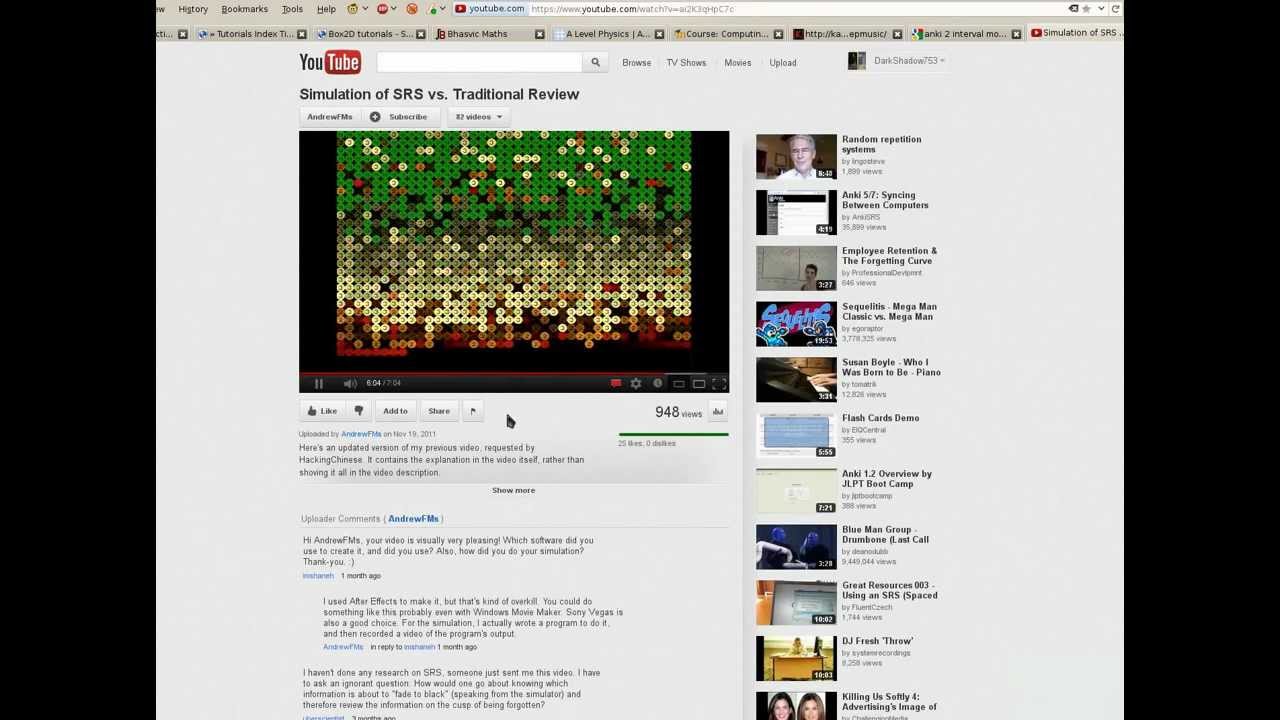Open the Browse page
The width and height of the screenshot is (1280, 720).
[x=636, y=62]
